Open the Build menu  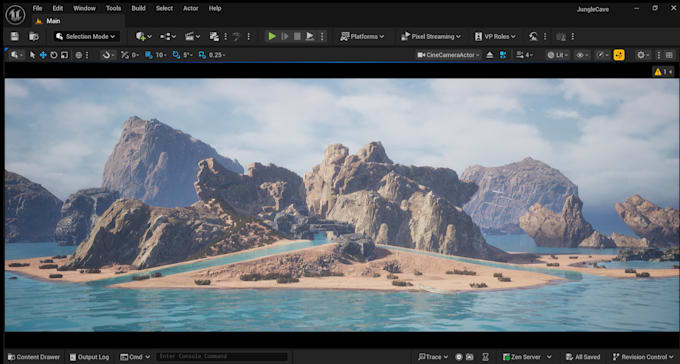[x=139, y=8]
